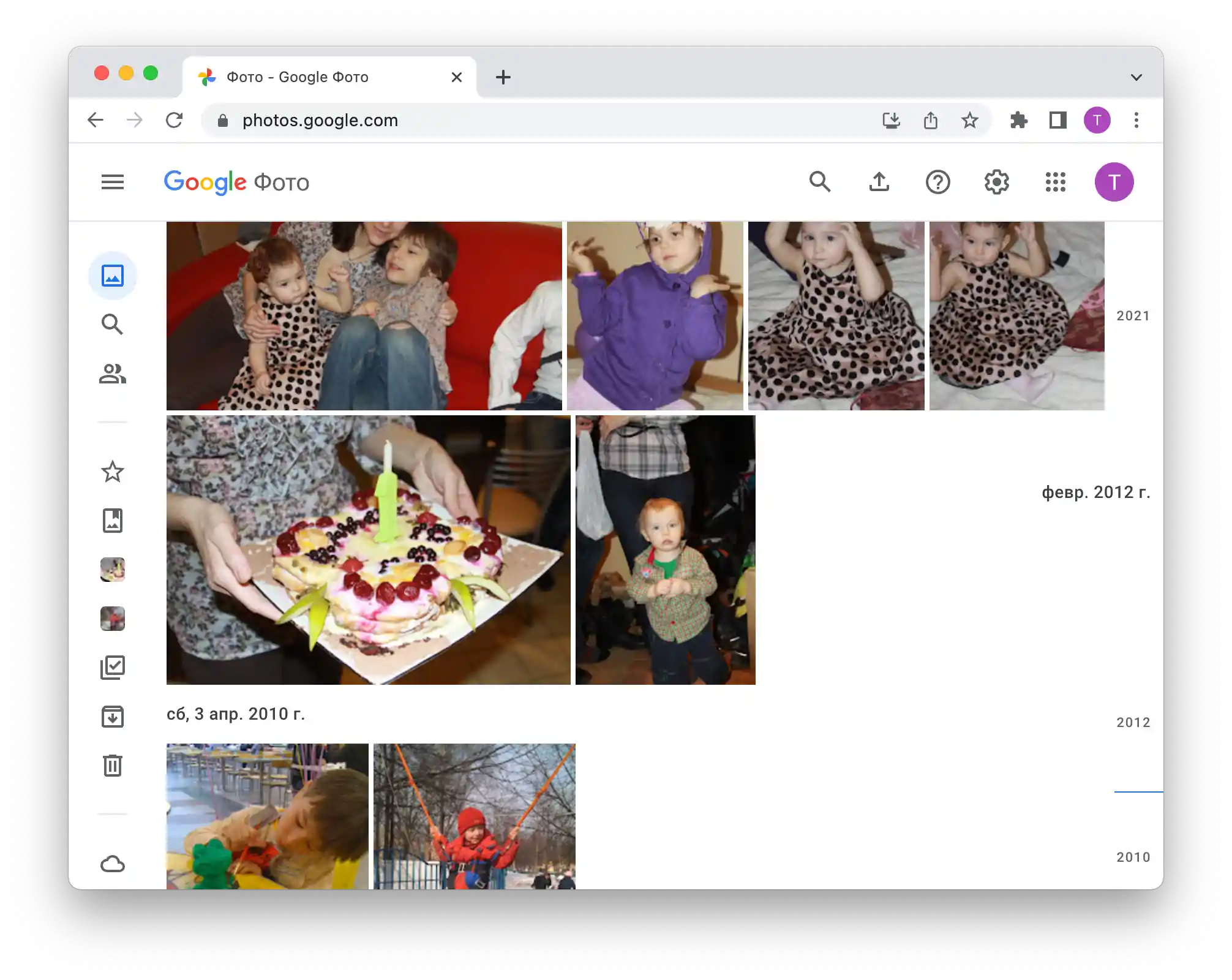The width and height of the screenshot is (1232, 980).
Task: Open Google Photos settings gear
Action: pyautogui.click(x=997, y=182)
